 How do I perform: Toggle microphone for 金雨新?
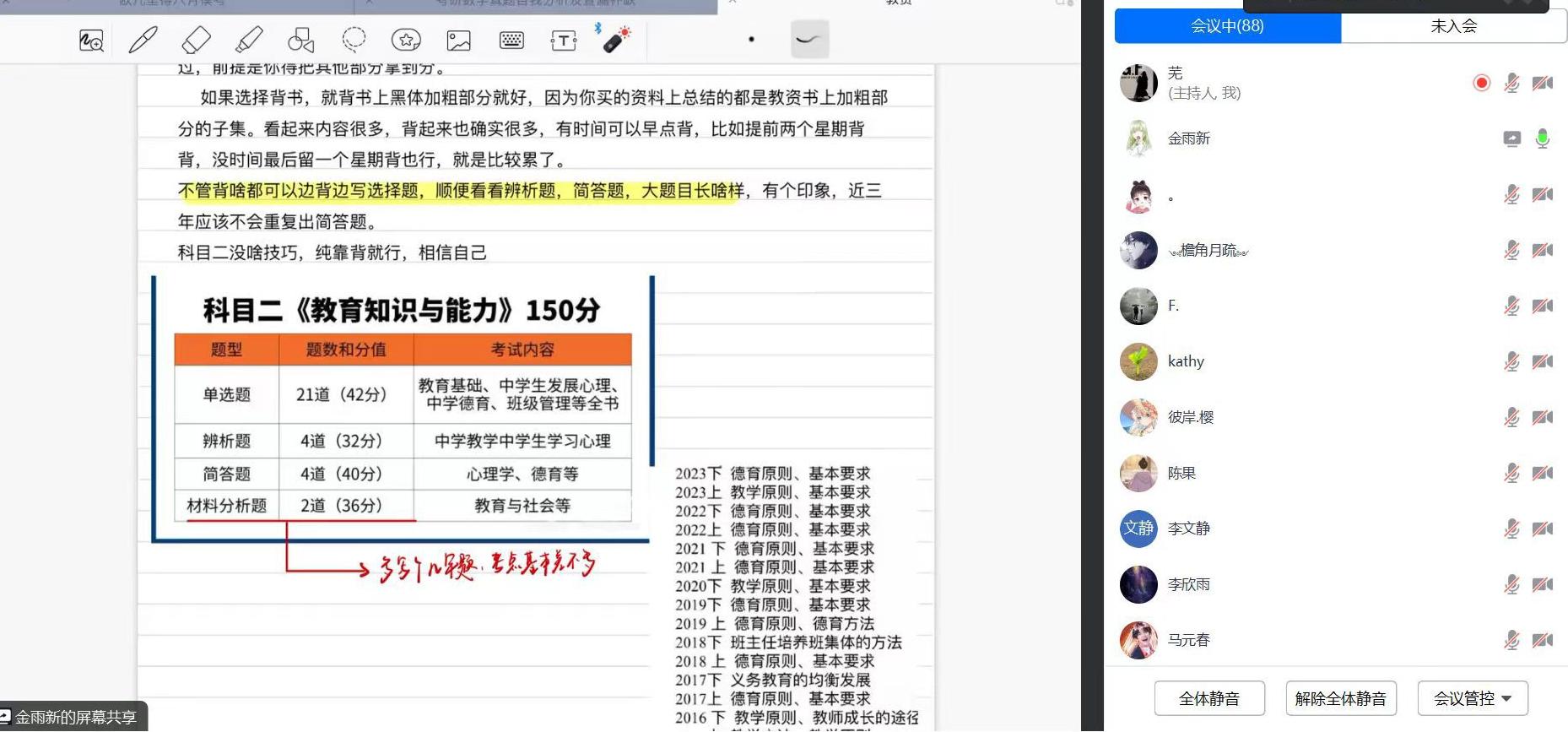(1542, 139)
